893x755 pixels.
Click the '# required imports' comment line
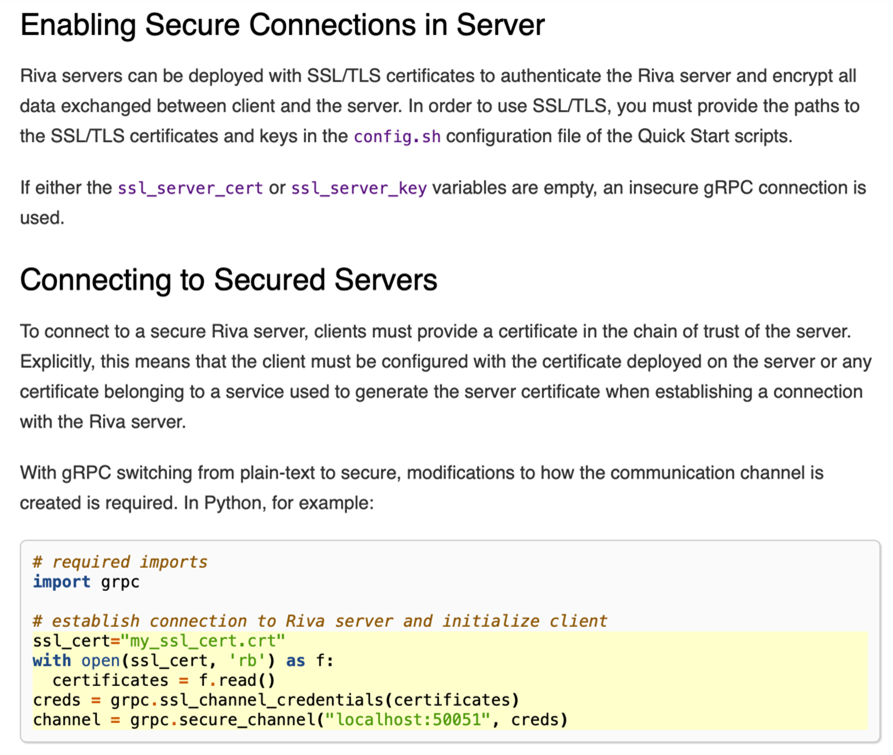[x=120, y=562]
